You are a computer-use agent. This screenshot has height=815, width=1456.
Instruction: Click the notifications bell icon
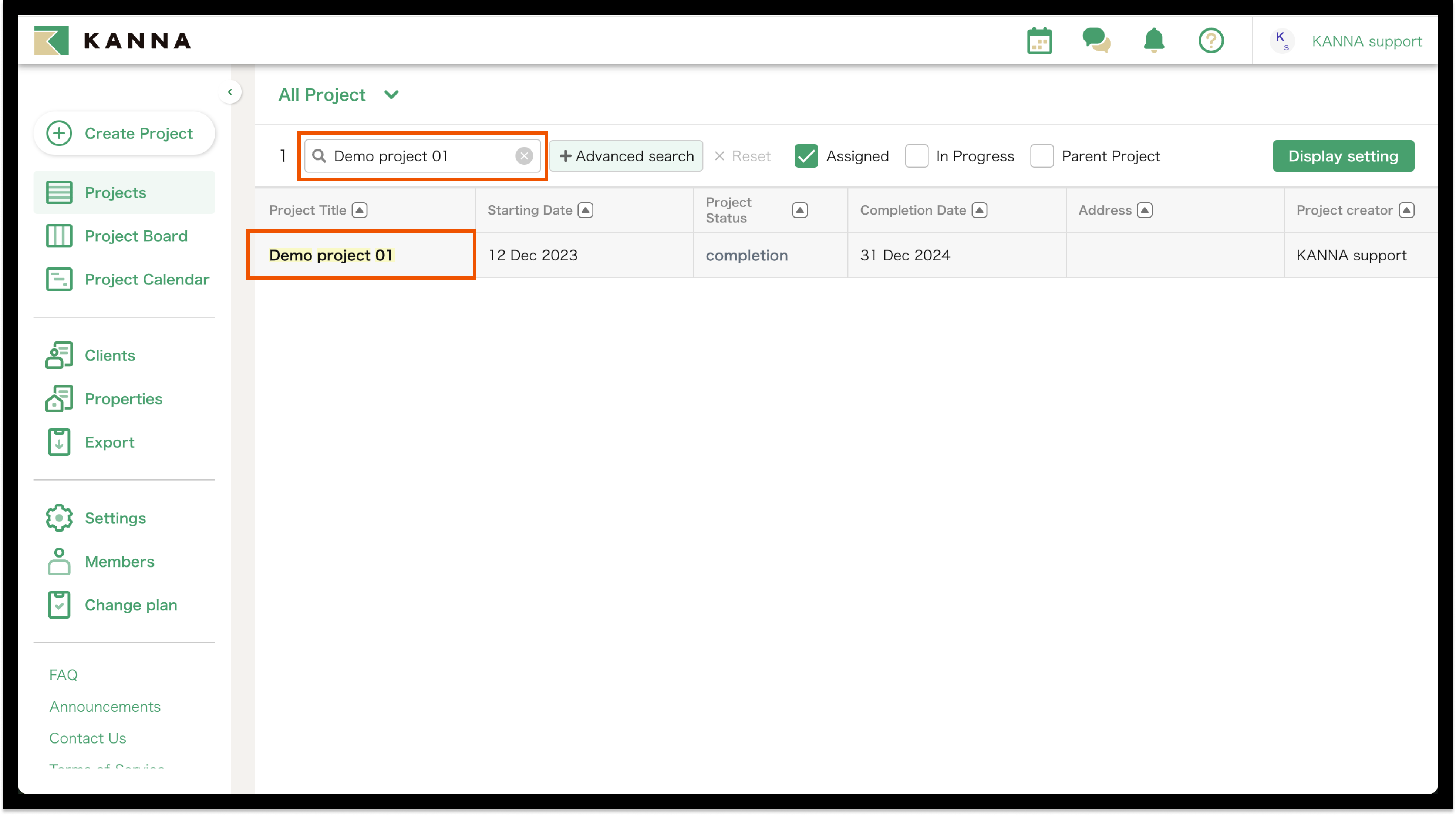tap(1154, 41)
